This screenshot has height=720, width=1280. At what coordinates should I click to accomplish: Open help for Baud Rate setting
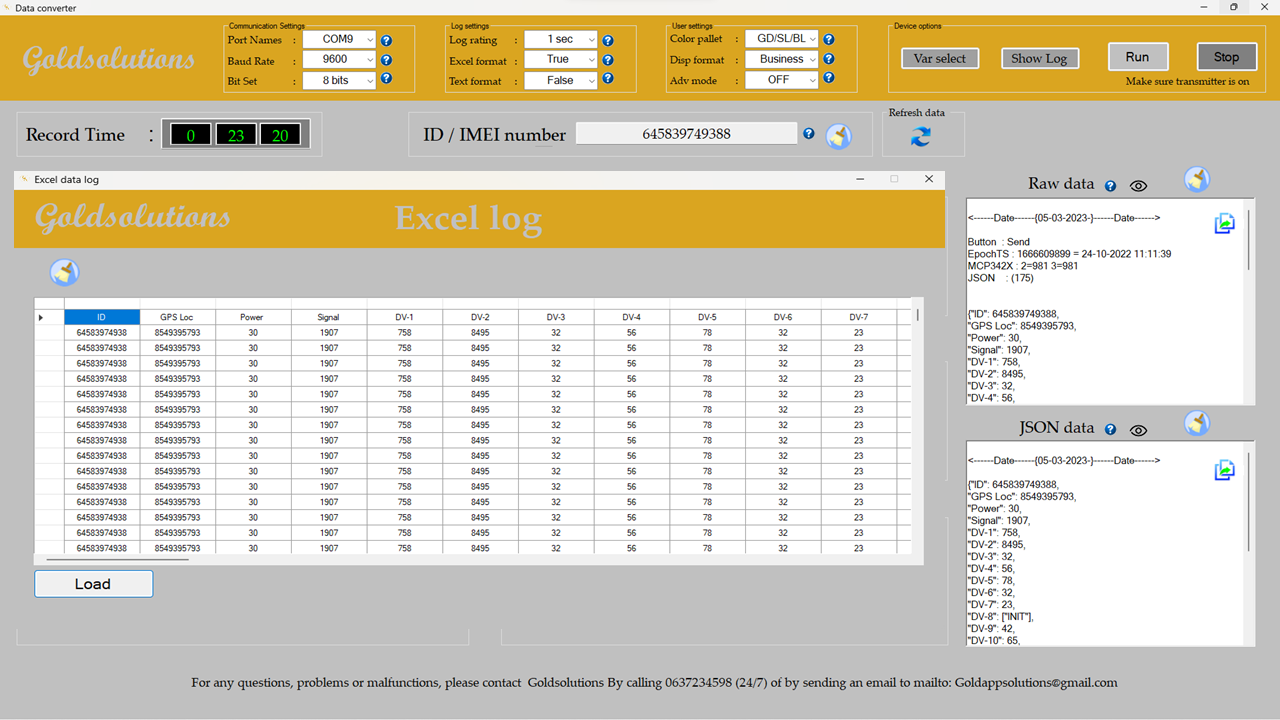(x=387, y=60)
